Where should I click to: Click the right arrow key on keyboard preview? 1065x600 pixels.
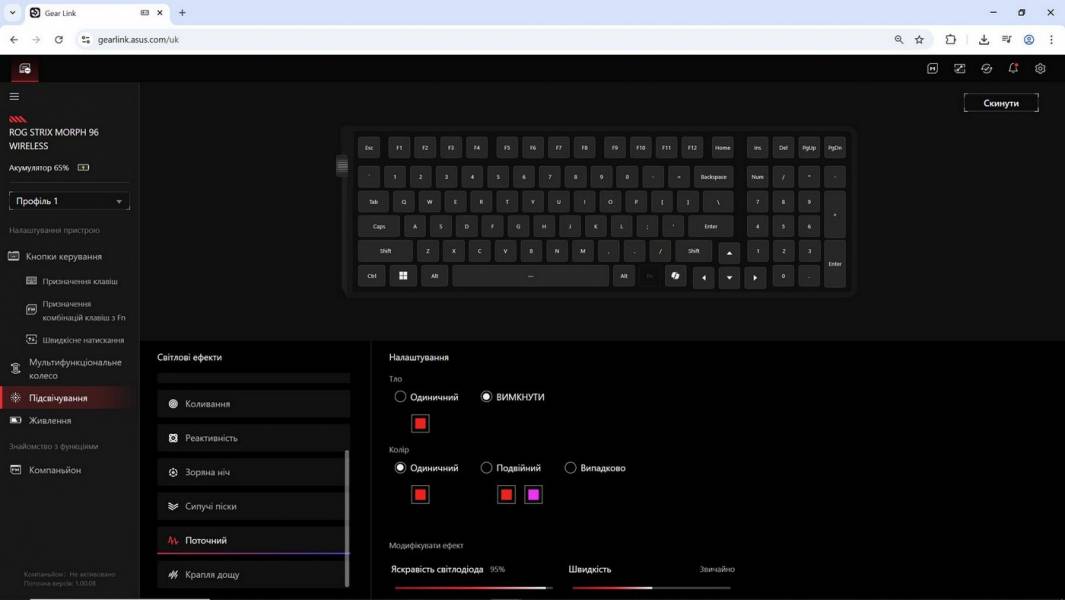pyautogui.click(x=755, y=277)
